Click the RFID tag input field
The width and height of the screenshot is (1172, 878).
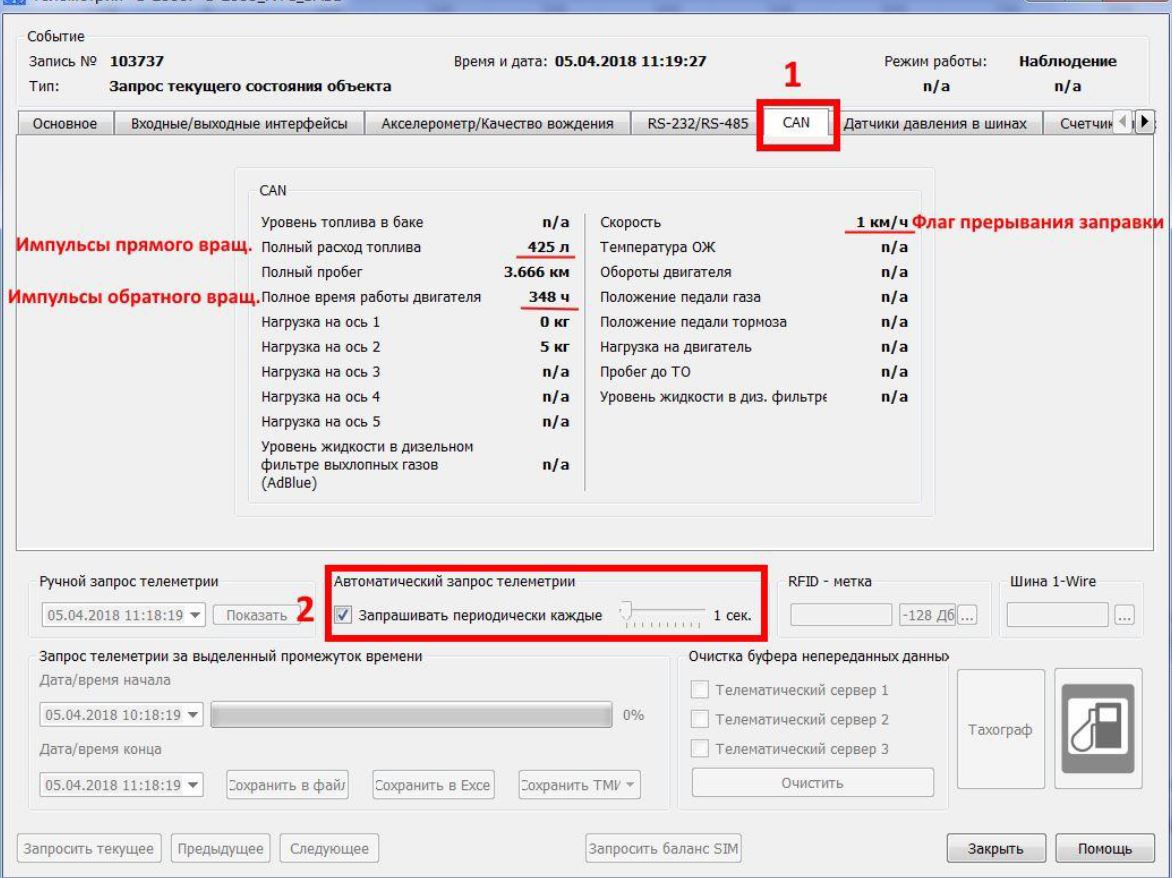click(840, 615)
